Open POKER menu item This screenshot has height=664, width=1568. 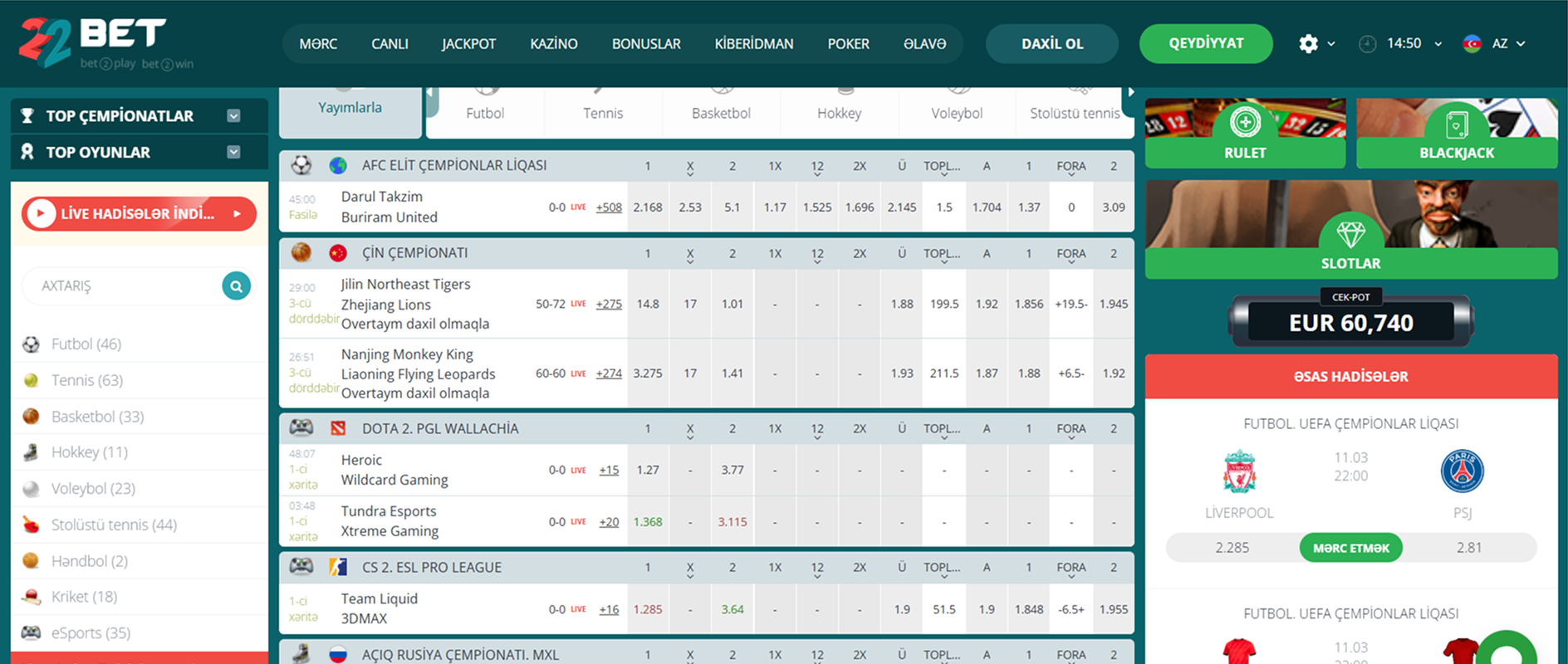848,44
